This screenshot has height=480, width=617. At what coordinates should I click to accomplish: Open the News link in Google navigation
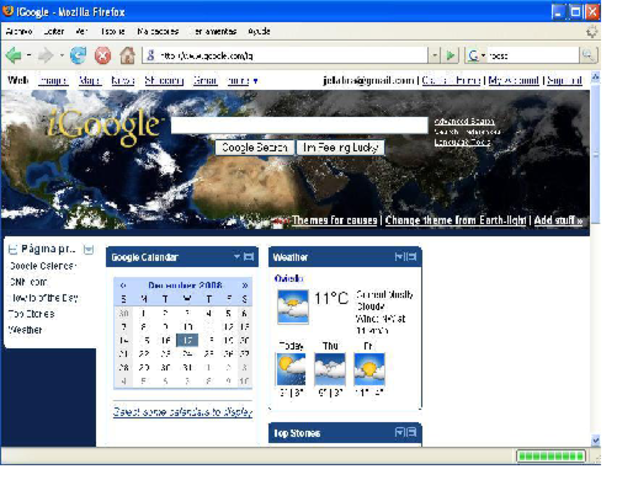pyautogui.click(x=123, y=81)
